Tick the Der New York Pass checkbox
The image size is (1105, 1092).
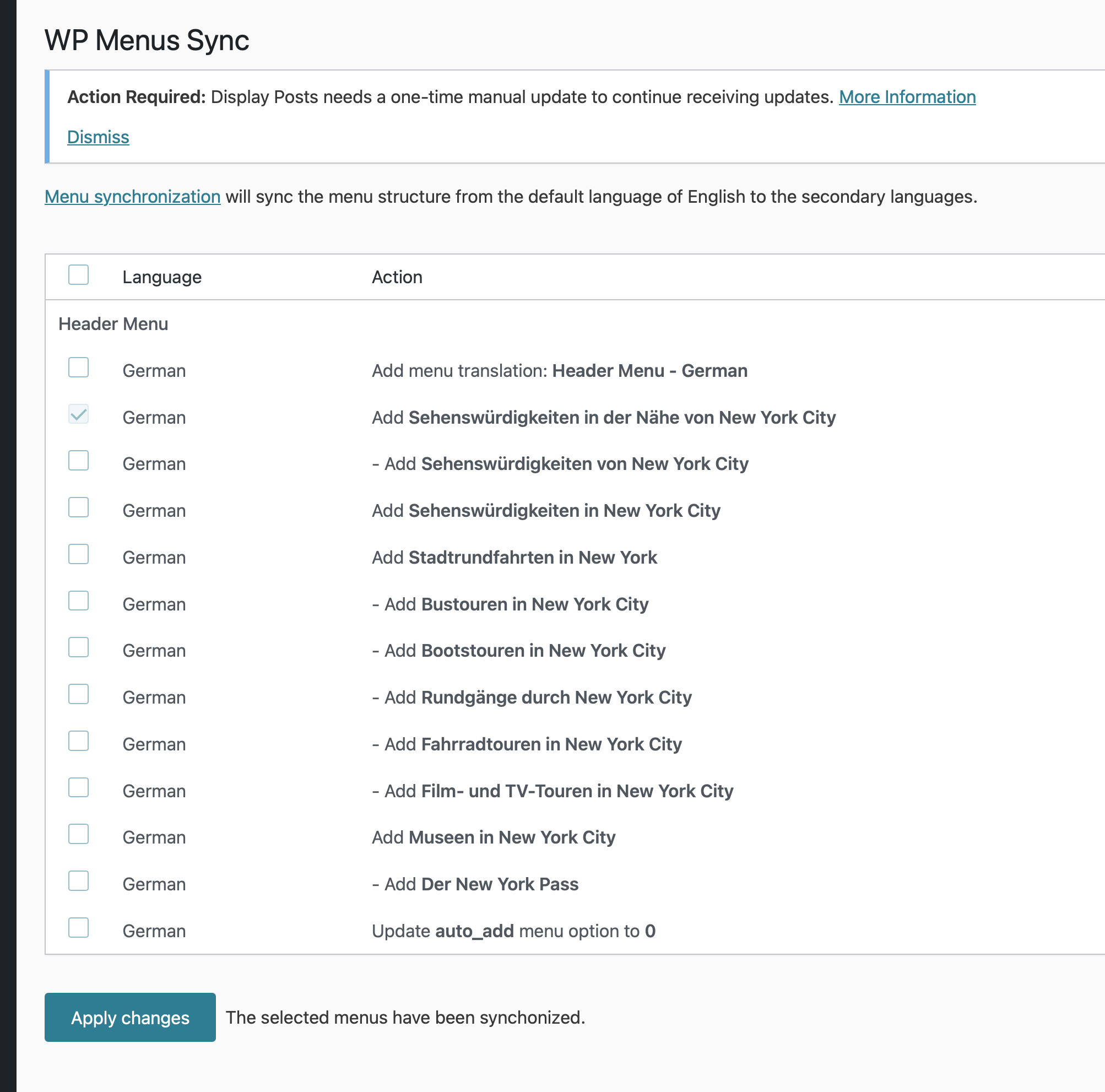[78, 881]
